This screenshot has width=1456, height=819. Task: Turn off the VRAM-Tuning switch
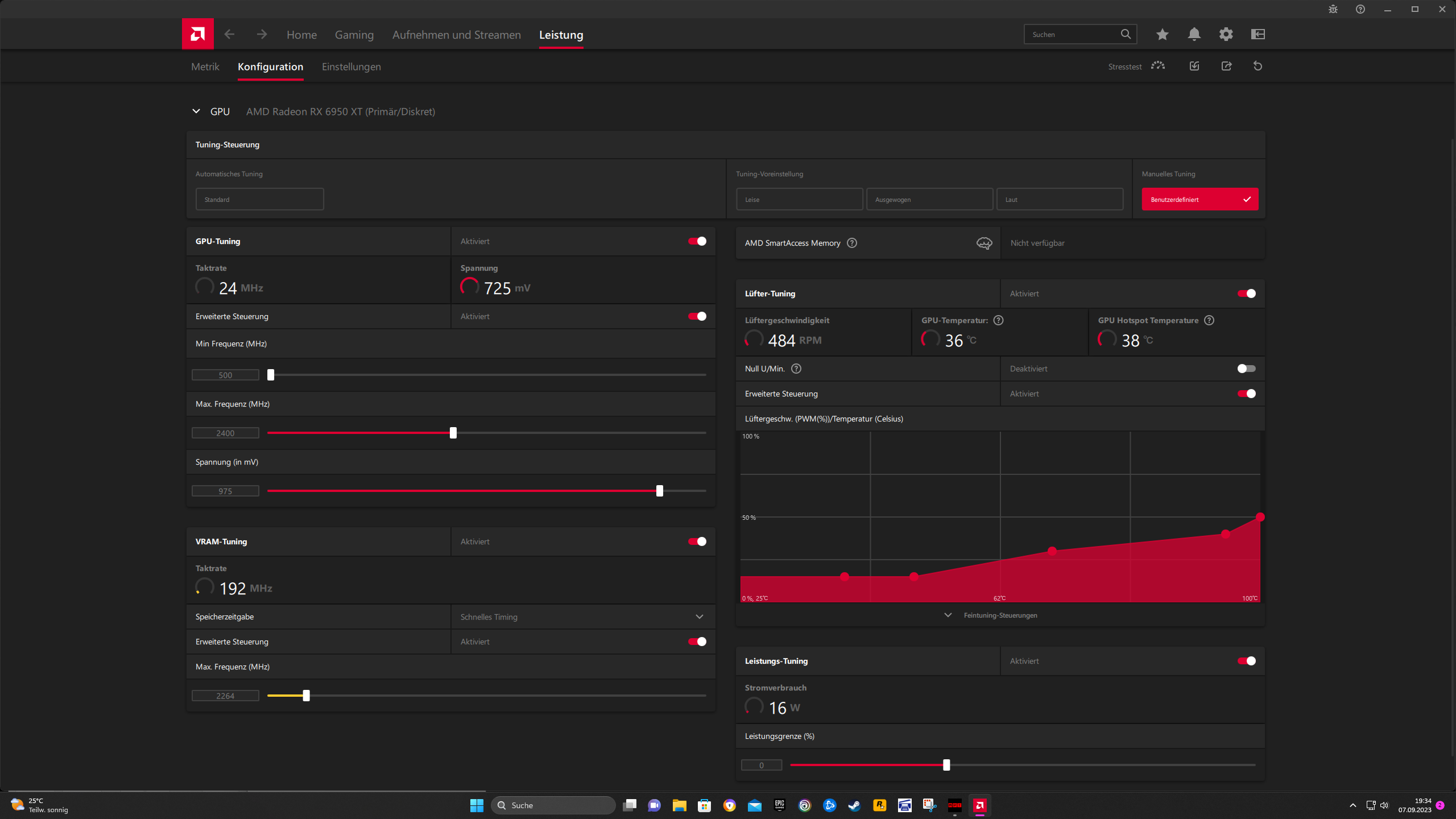coord(697,541)
